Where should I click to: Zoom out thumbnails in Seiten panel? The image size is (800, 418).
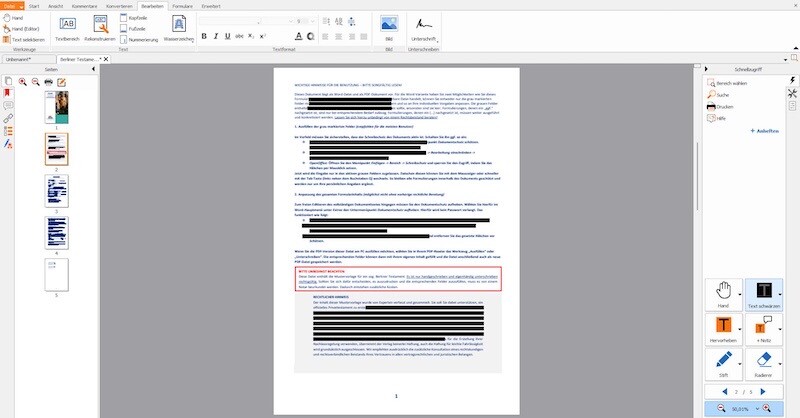coord(36,82)
